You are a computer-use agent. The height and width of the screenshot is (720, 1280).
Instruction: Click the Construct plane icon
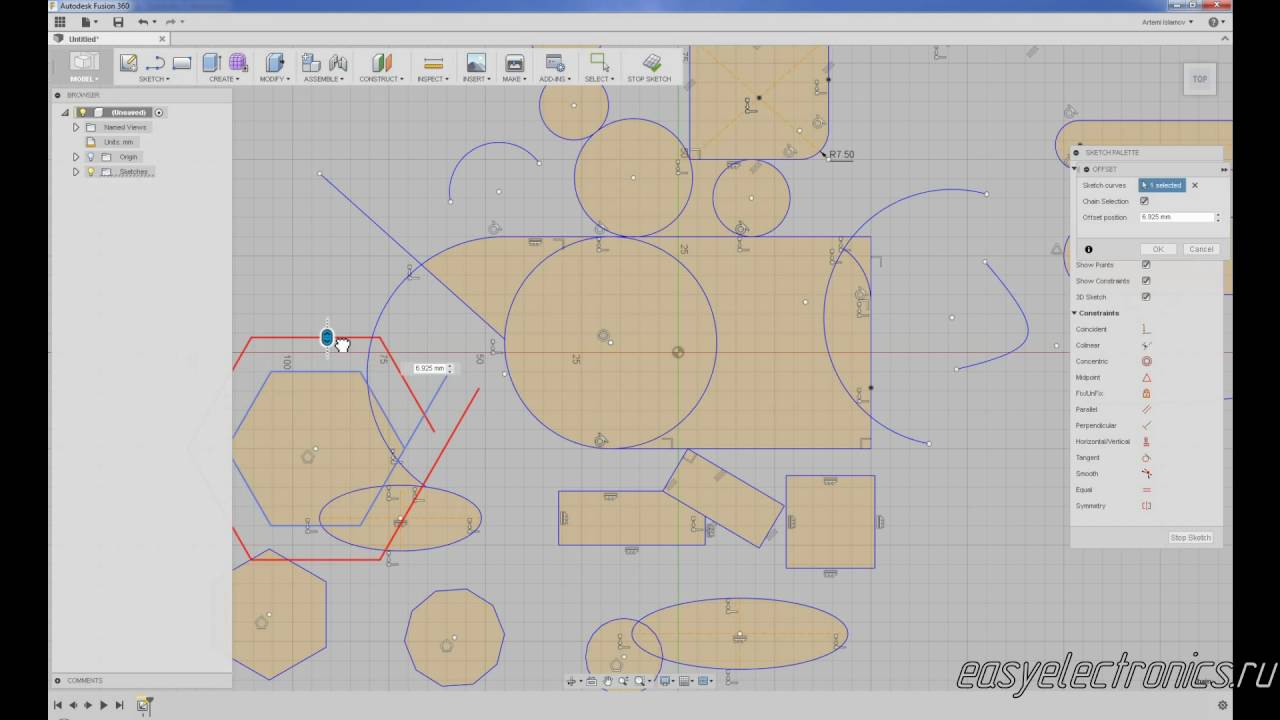click(x=382, y=63)
